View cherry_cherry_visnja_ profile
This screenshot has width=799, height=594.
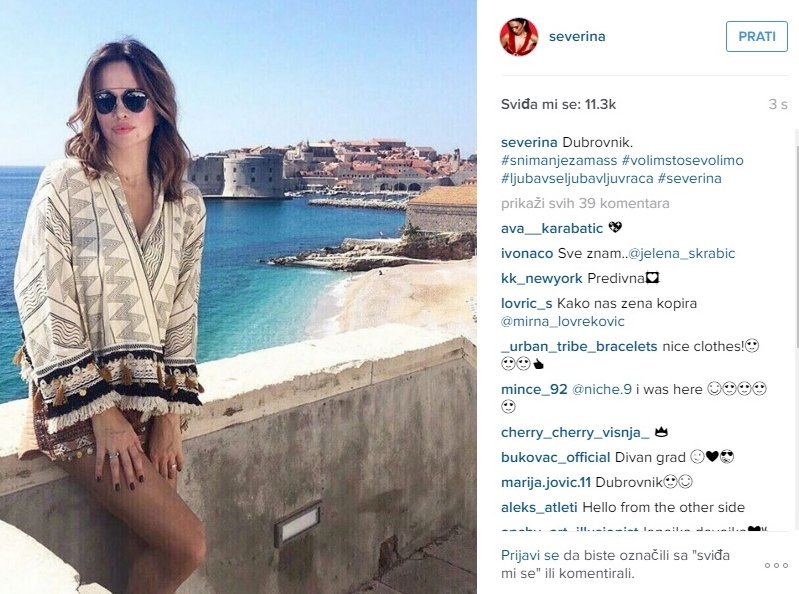click(x=575, y=433)
